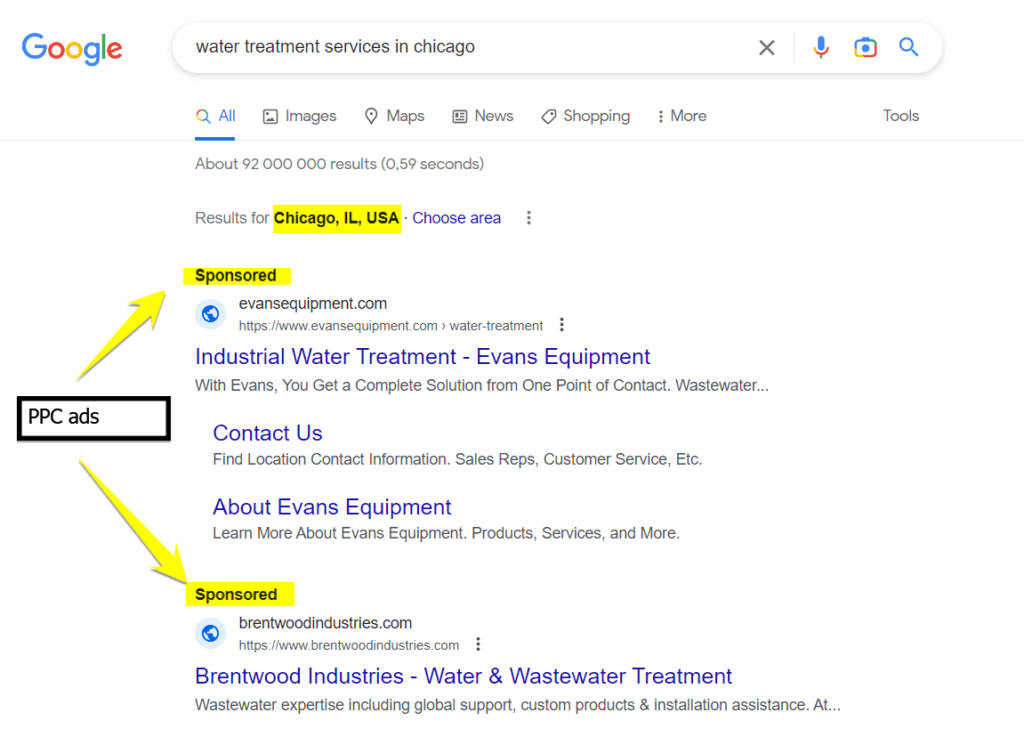Click the Images picture icon
This screenshot has height=729, width=1024.
tap(269, 116)
